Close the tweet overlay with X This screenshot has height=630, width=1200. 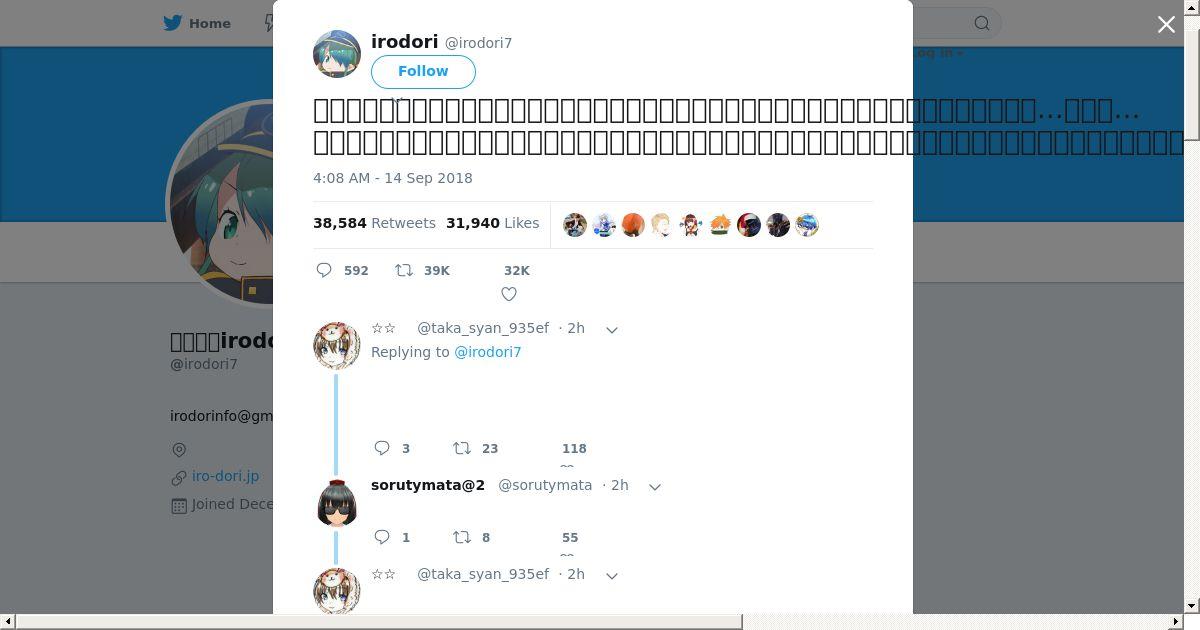click(x=1166, y=24)
